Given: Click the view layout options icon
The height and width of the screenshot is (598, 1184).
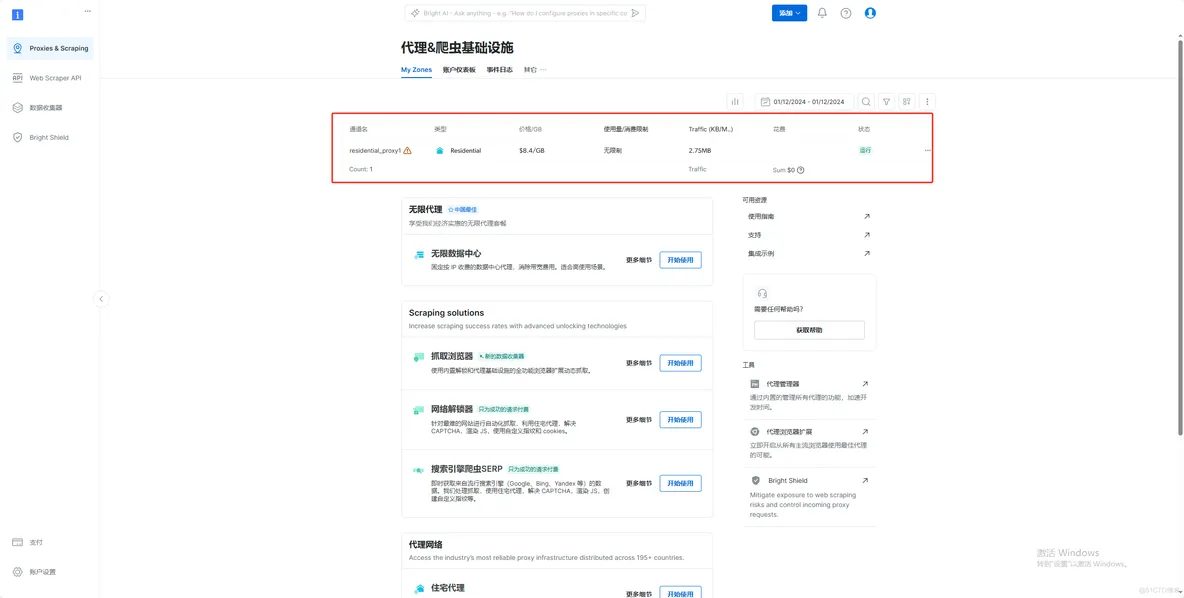Looking at the screenshot, I should tap(907, 101).
